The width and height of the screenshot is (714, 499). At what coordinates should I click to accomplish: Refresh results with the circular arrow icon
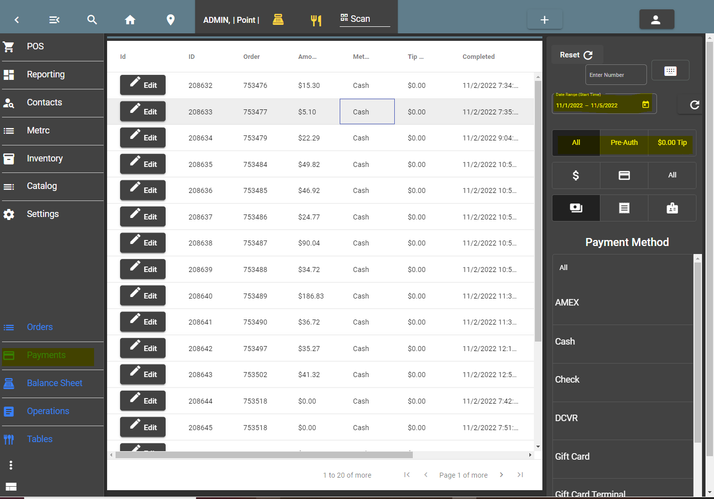pos(694,105)
